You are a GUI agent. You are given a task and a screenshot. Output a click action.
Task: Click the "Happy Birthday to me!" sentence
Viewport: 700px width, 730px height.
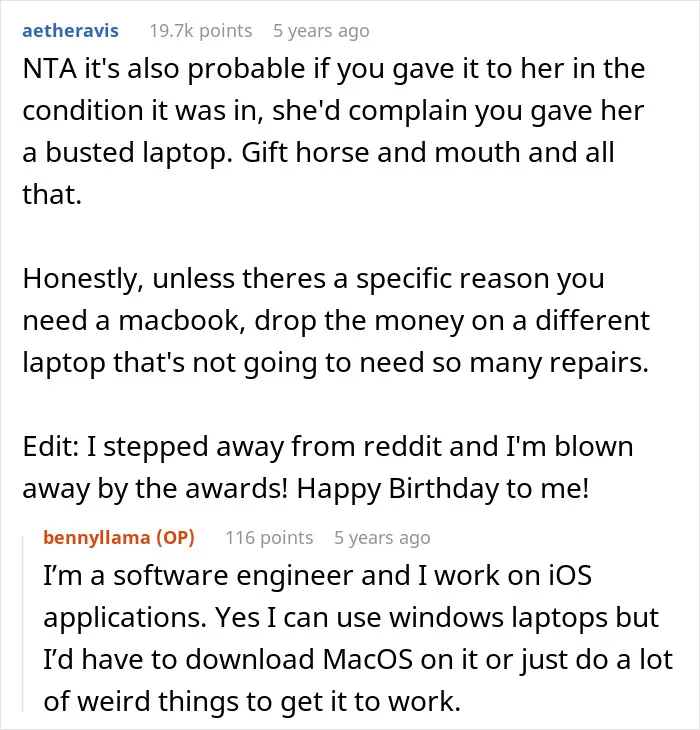coord(443,489)
